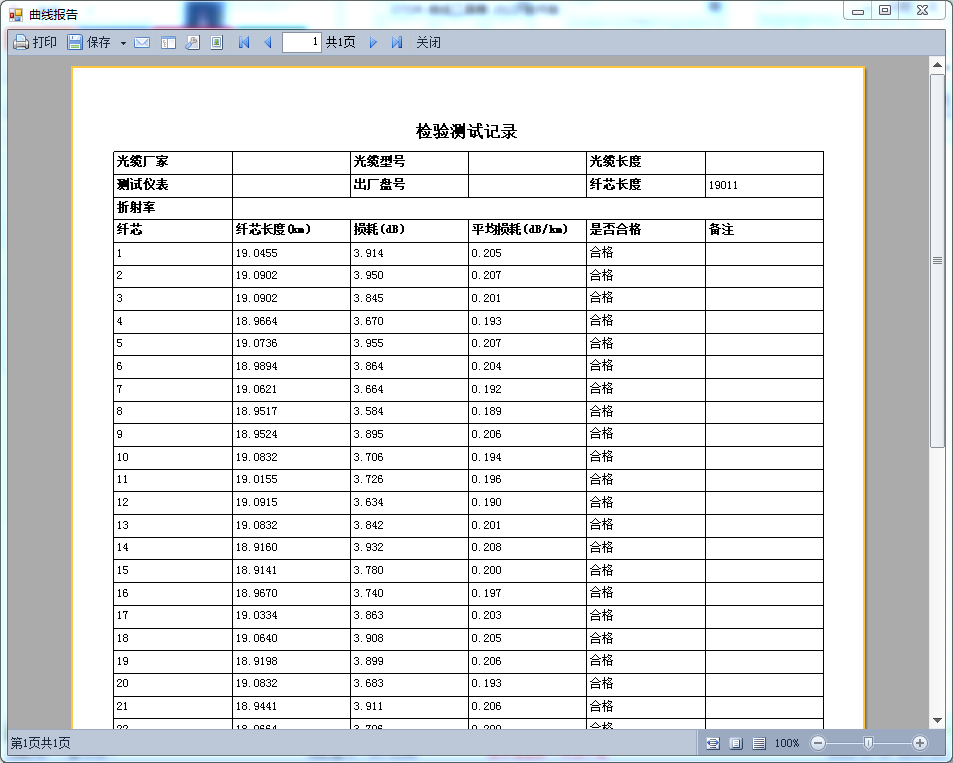Go to the first page

[x=244, y=43]
